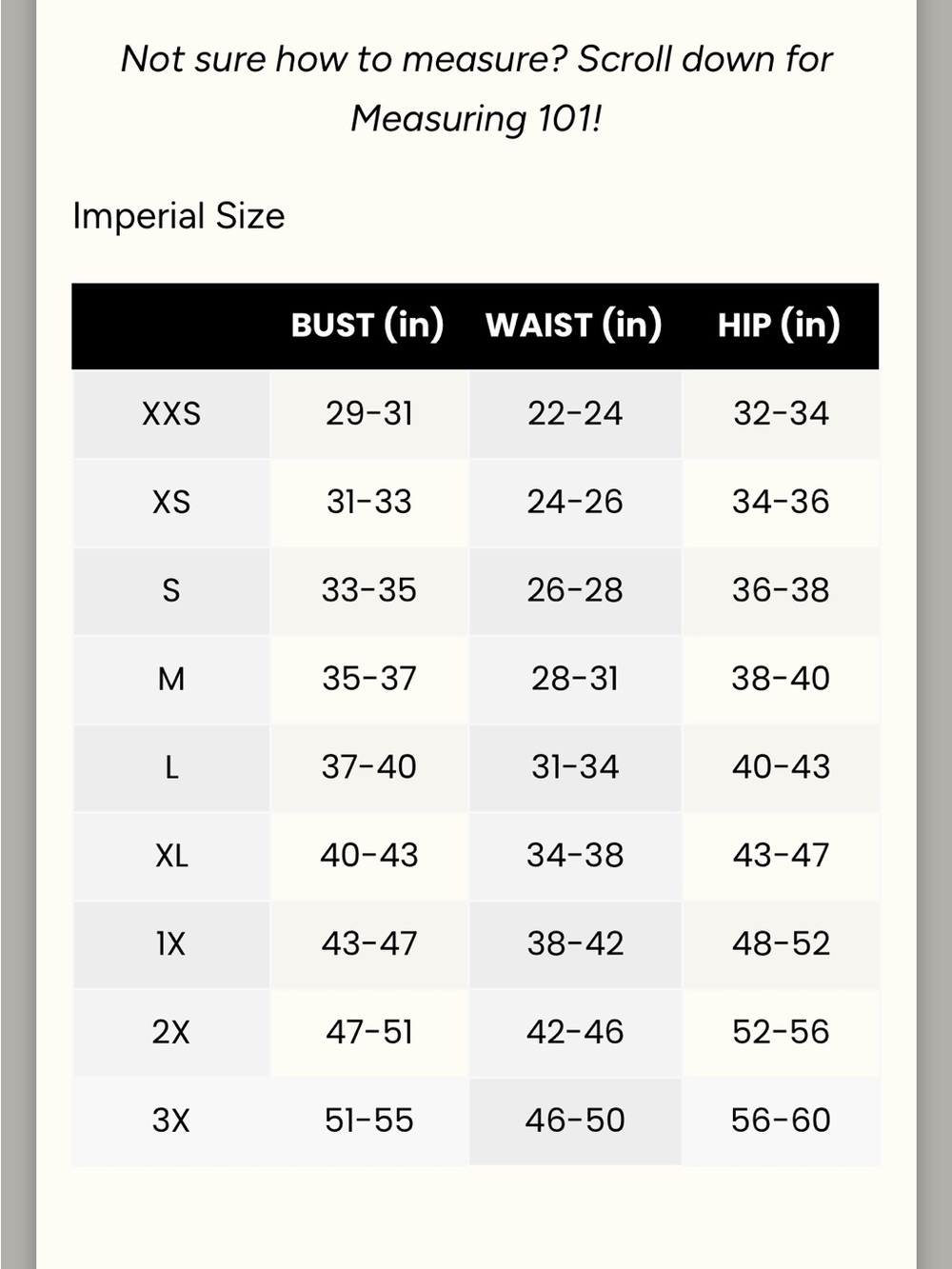Click the Imperial Size heading
The image size is (952, 1269).
(x=179, y=216)
